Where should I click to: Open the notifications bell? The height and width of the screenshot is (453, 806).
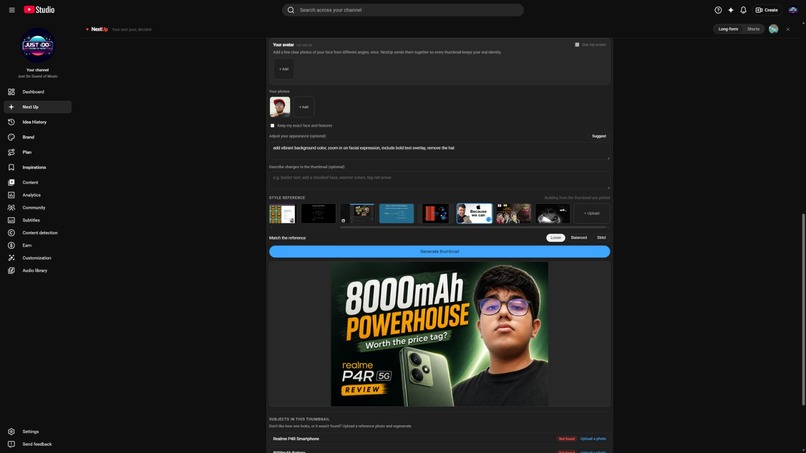[743, 10]
